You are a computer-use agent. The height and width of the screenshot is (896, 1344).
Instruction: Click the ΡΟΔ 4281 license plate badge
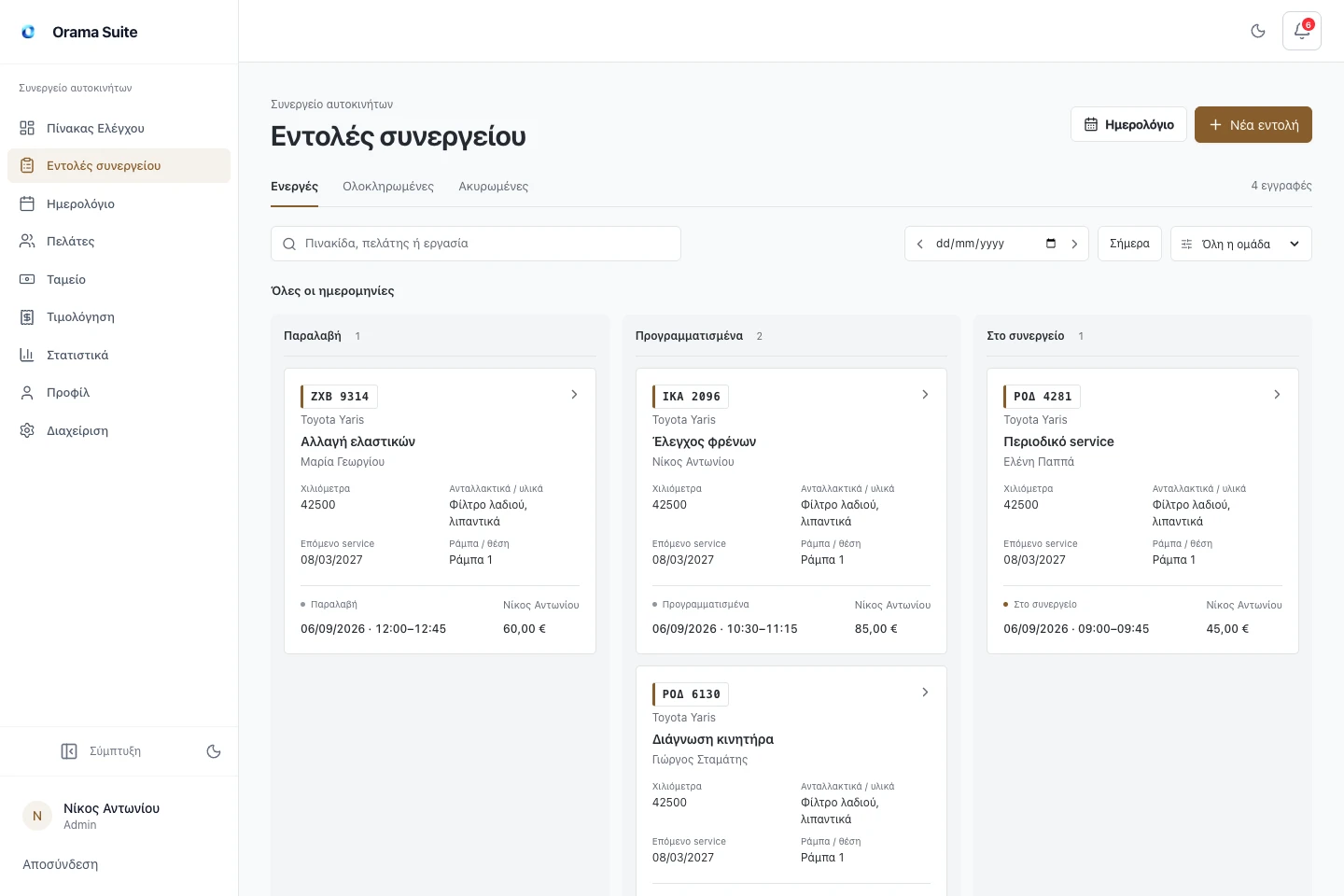(1043, 397)
